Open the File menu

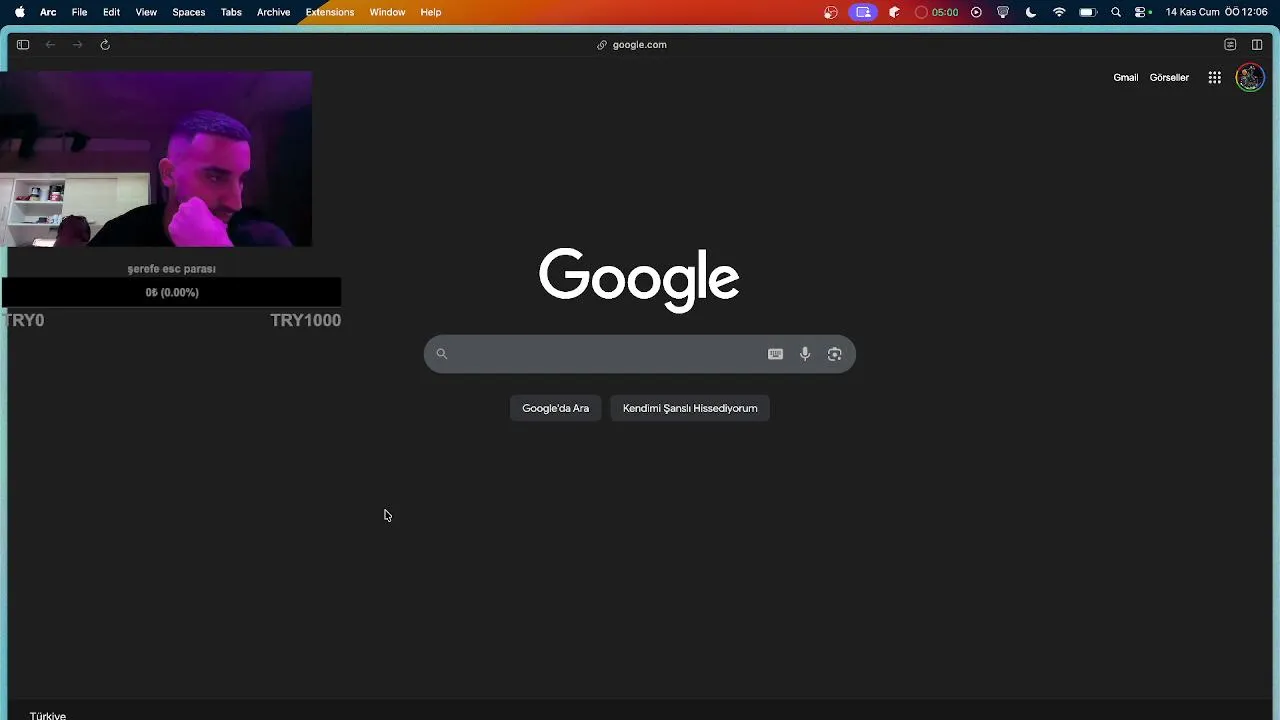(x=79, y=12)
